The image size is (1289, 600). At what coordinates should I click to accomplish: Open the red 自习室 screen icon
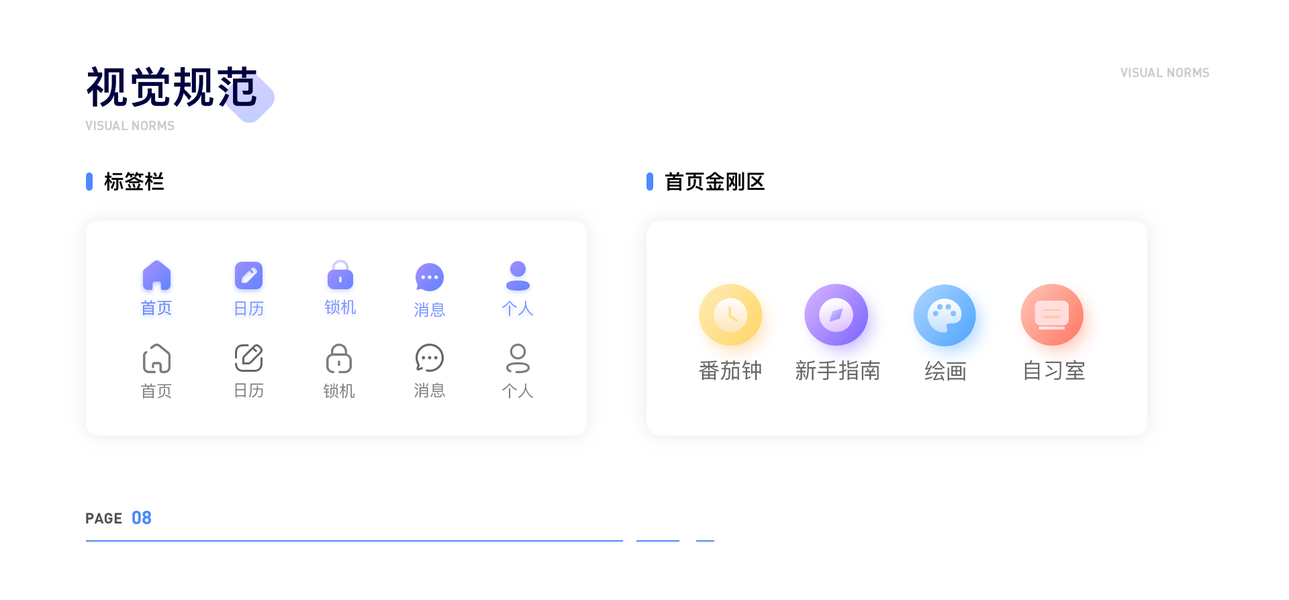[x=1052, y=315]
